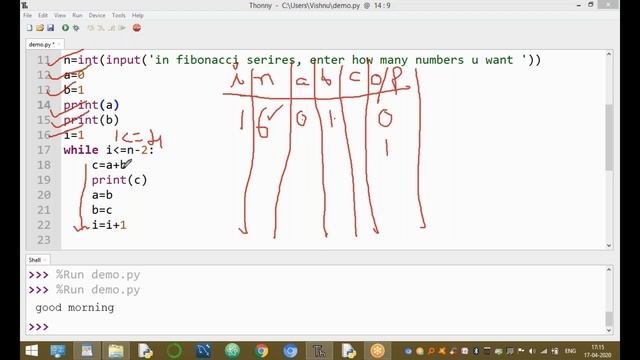Save the file with the floppy disk icon
Viewport: 640px width, 360px height.
pyautogui.click(x=50, y=28)
